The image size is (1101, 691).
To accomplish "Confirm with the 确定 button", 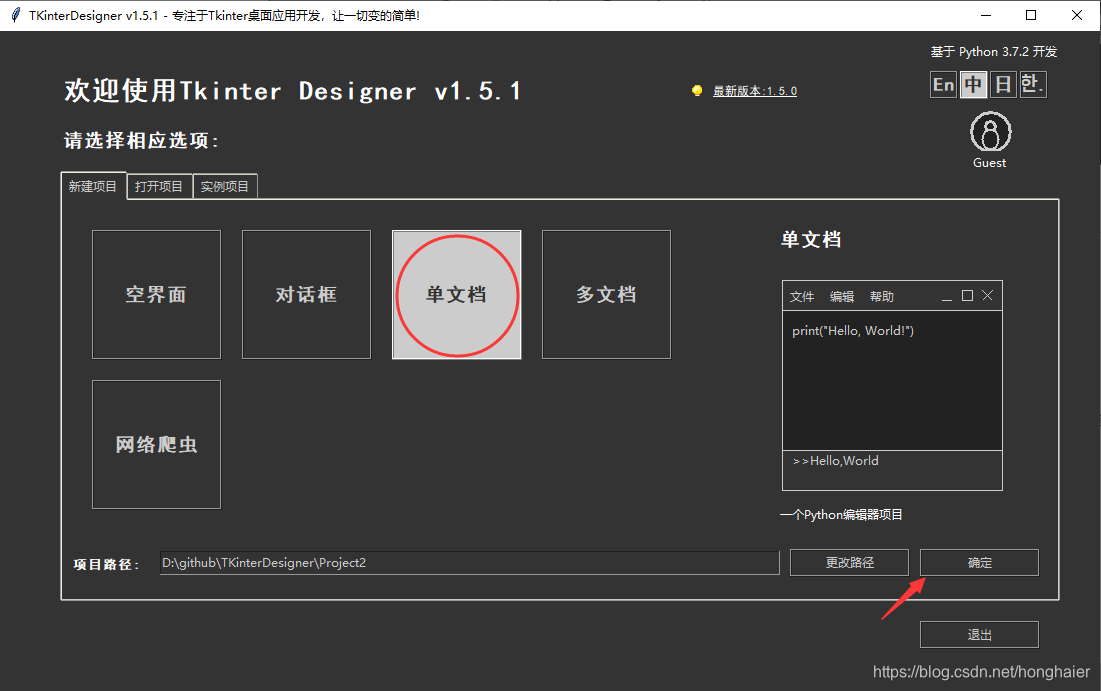I will (x=980, y=562).
